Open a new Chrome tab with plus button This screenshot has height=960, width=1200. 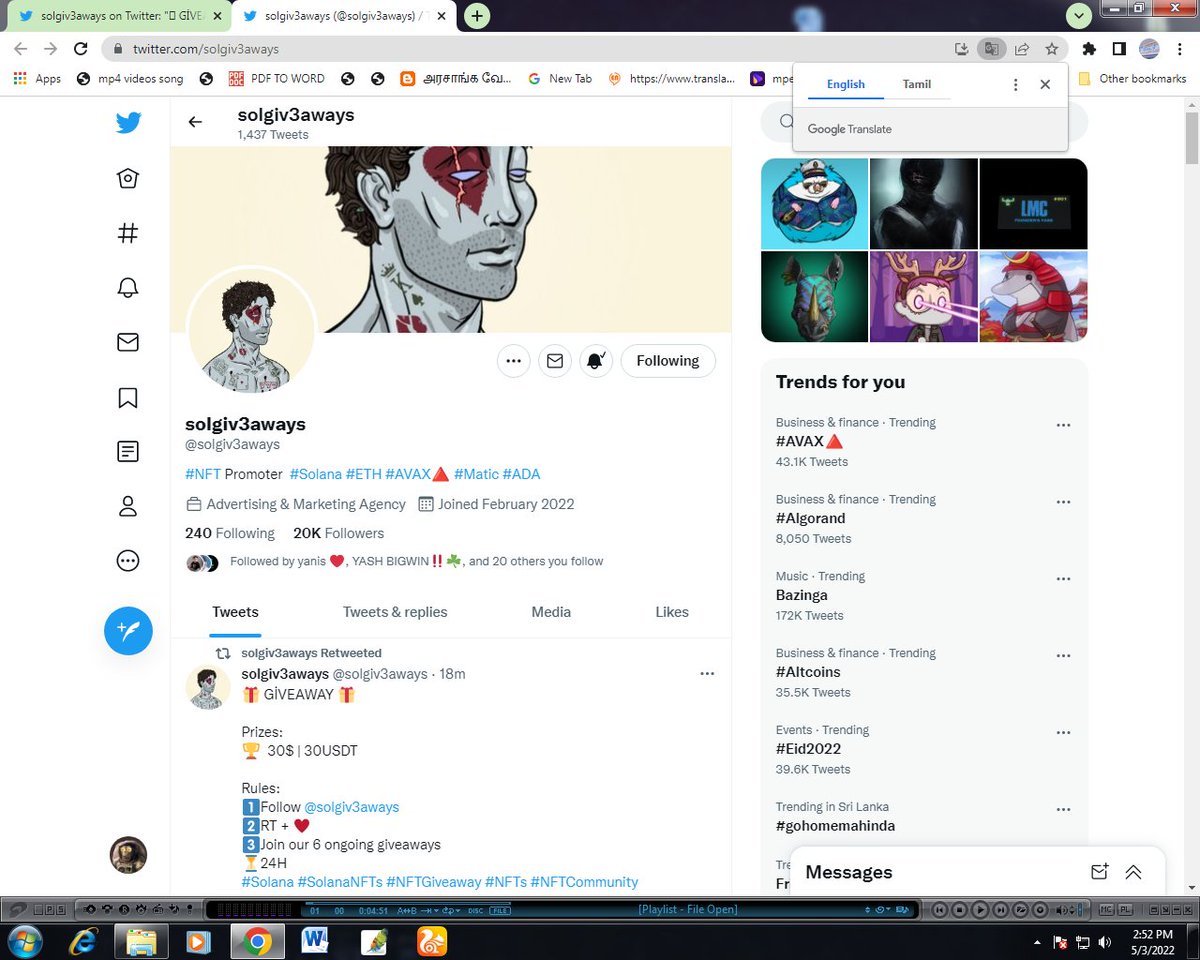478,16
